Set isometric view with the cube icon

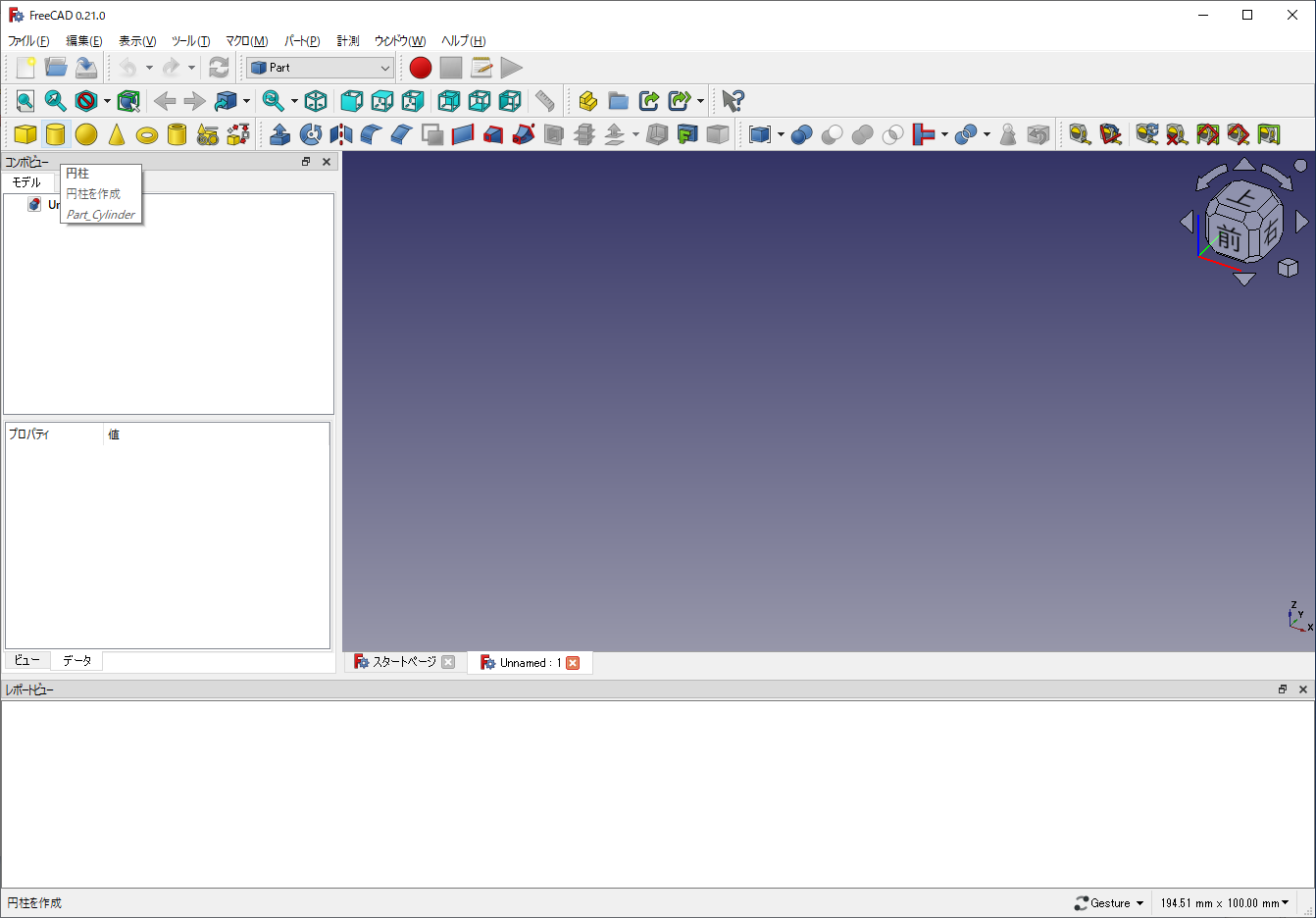coord(316,101)
